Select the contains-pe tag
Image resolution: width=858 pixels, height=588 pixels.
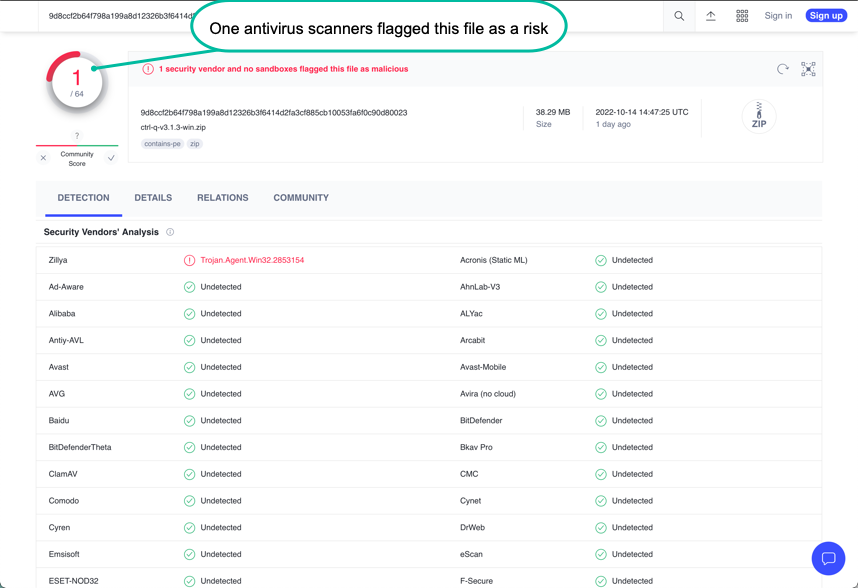click(161, 143)
